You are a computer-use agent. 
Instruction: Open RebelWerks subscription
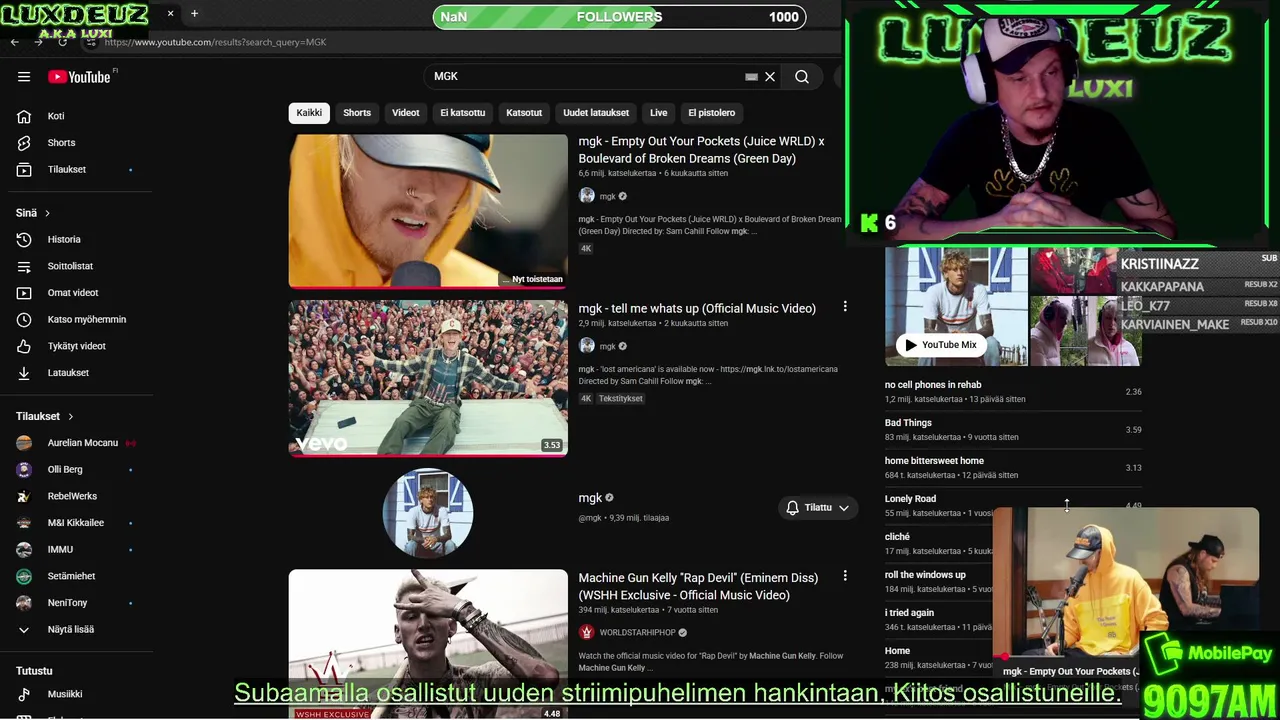click(x=72, y=496)
